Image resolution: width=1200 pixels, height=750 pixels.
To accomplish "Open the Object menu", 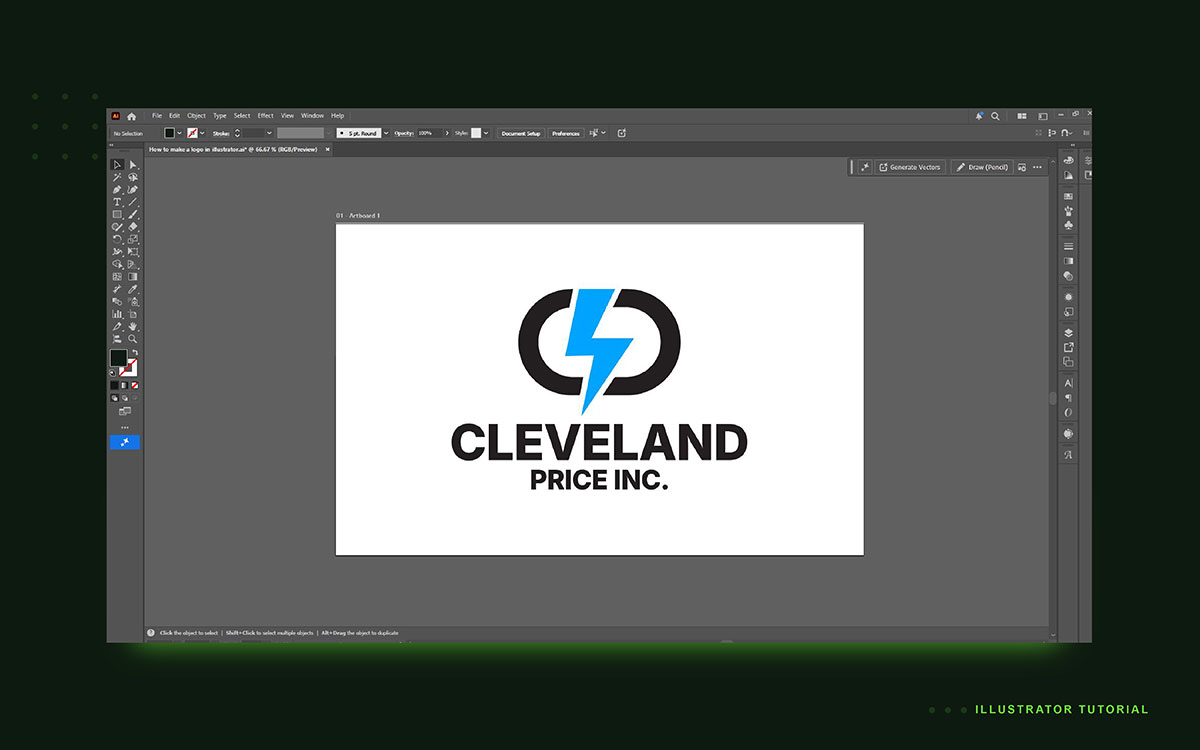I will click(x=196, y=116).
